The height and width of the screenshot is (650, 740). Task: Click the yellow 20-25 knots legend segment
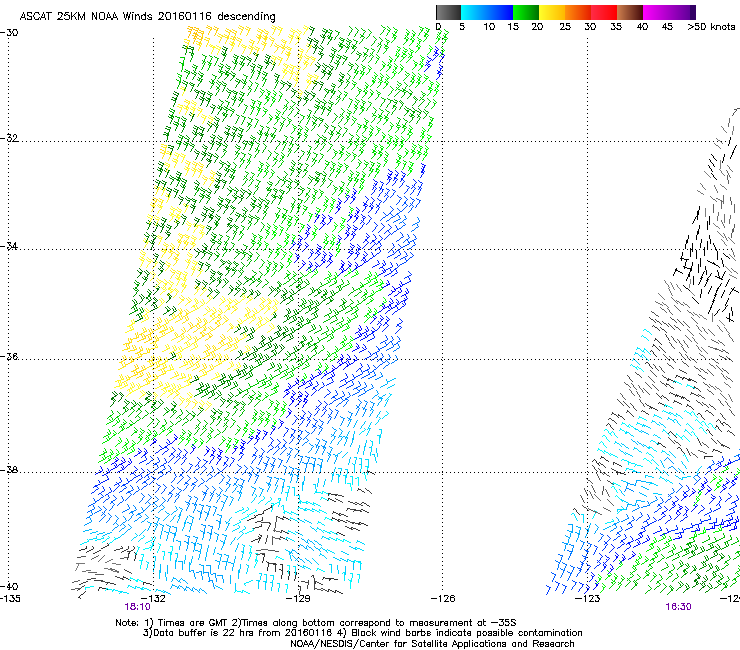click(x=552, y=12)
